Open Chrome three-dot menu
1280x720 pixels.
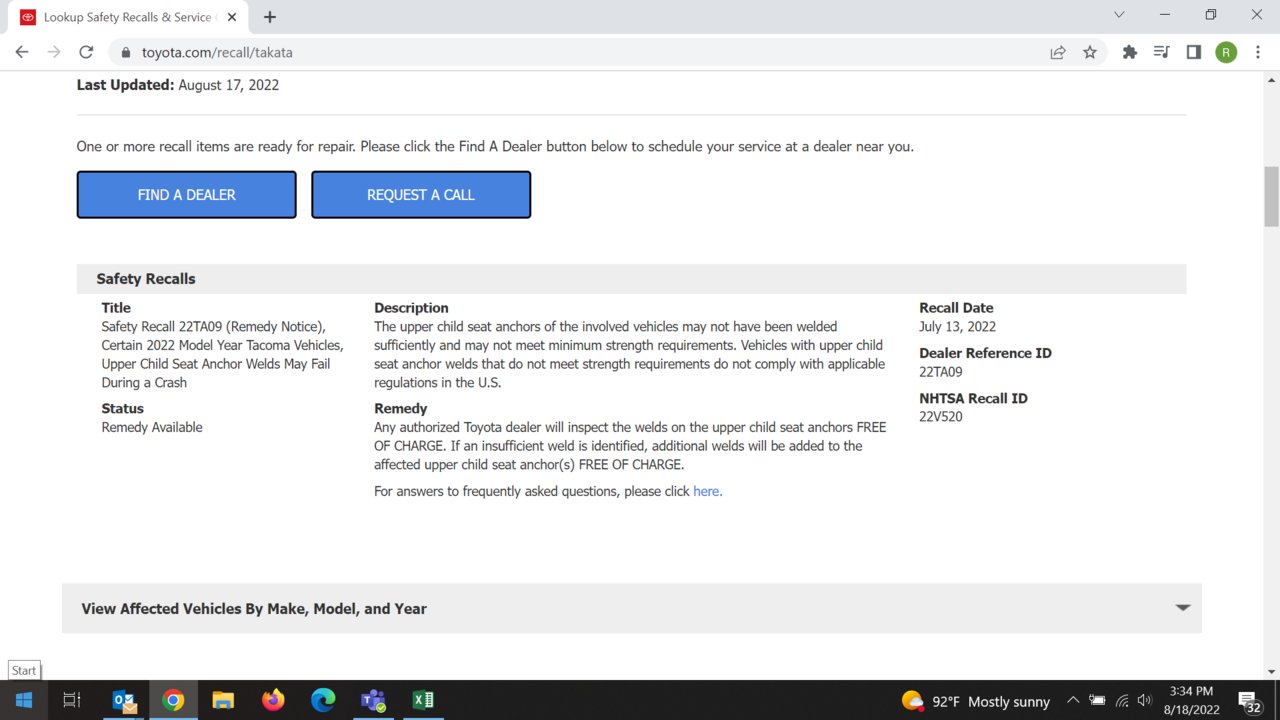[1258, 52]
